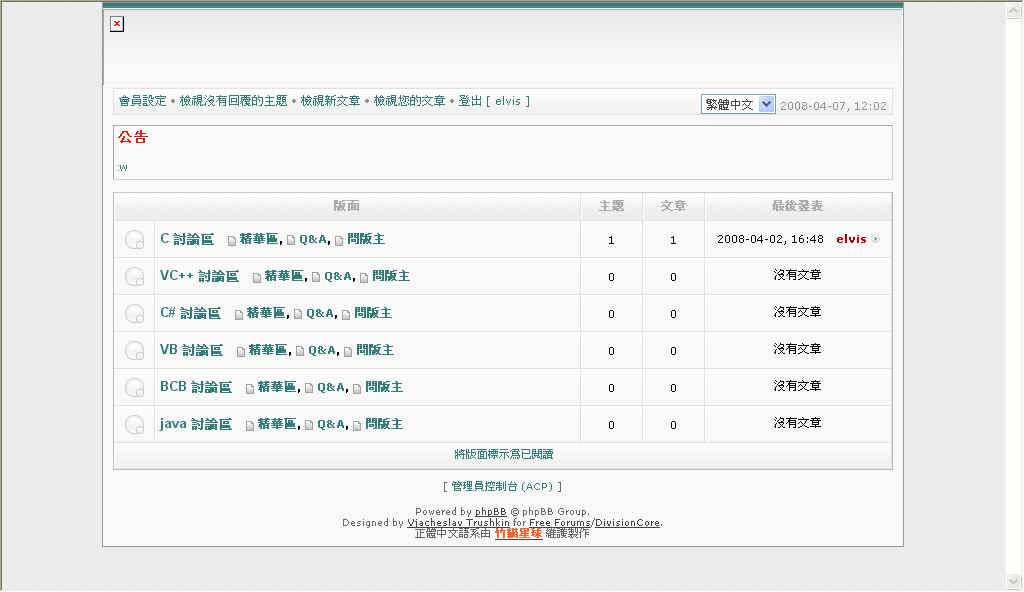The image size is (1024, 592).
Task: Click subforum icon before 問版主 in C 討論區
Action: [339, 240]
